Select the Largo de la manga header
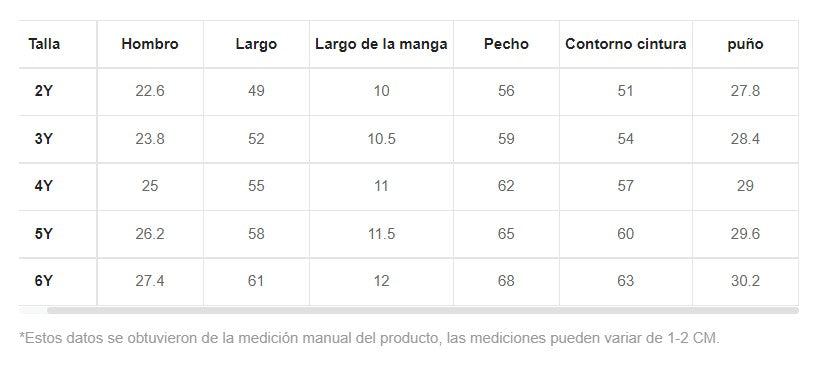Image resolution: width=817 pixels, height=372 pixels. click(381, 44)
